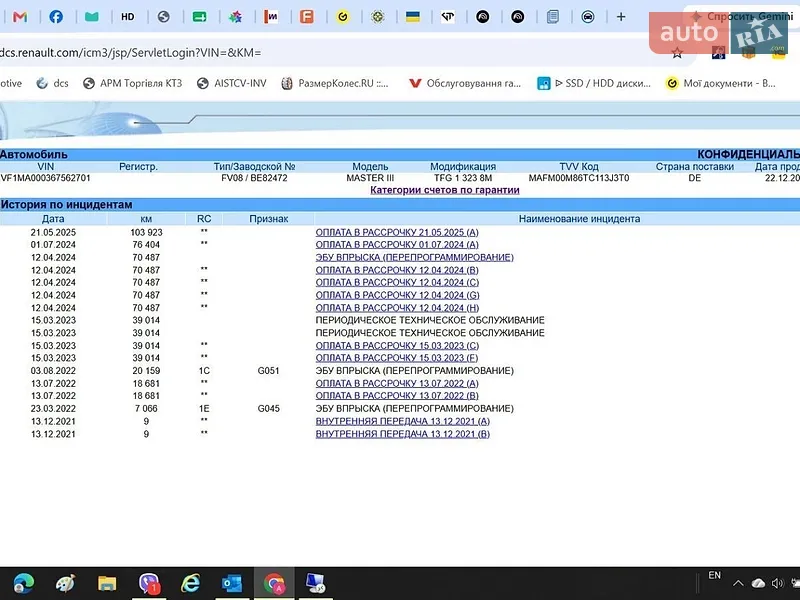Switch to the Ukrainian flag tab

[412, 17]
